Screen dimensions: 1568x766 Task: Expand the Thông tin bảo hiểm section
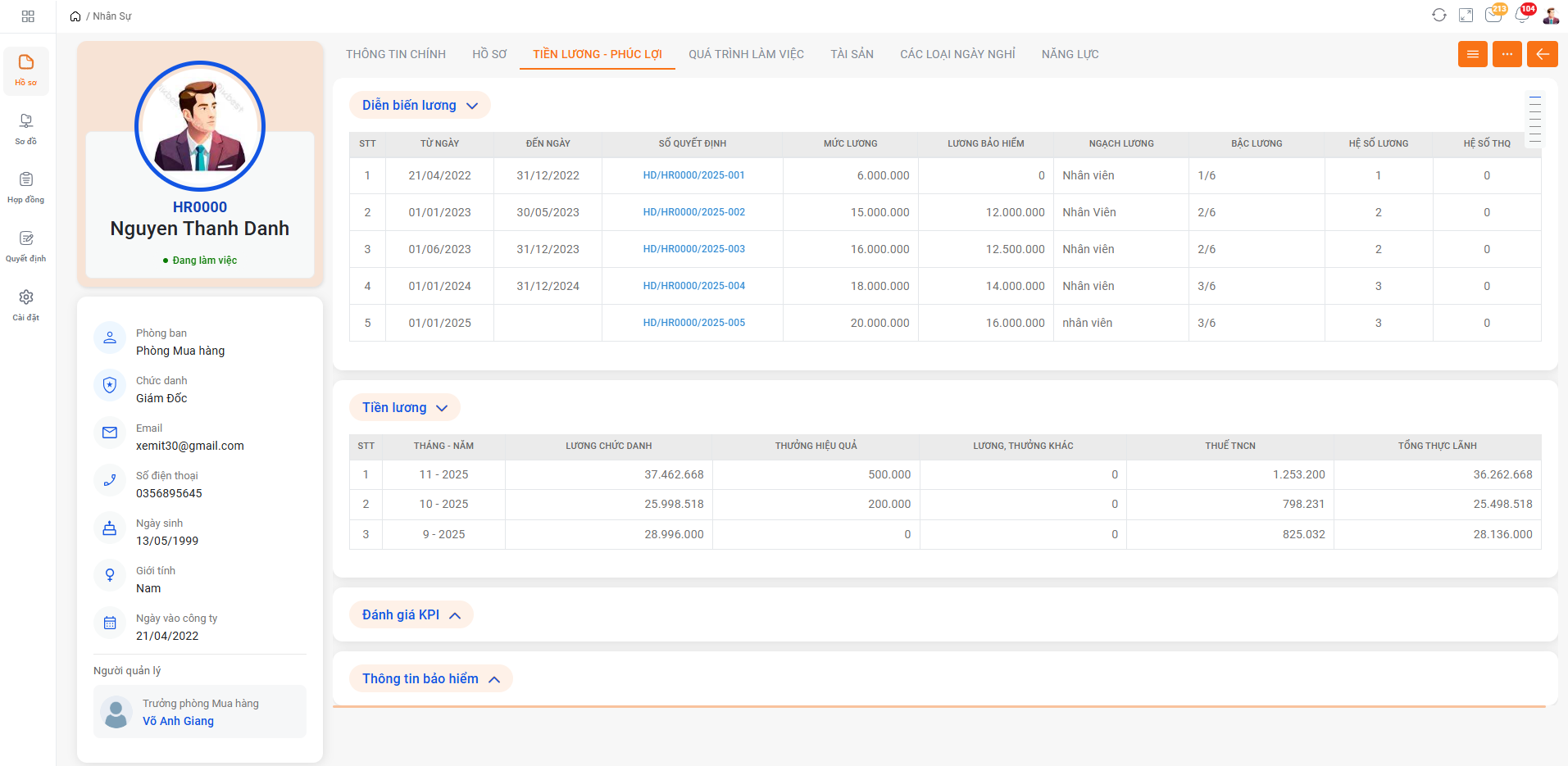431,679
